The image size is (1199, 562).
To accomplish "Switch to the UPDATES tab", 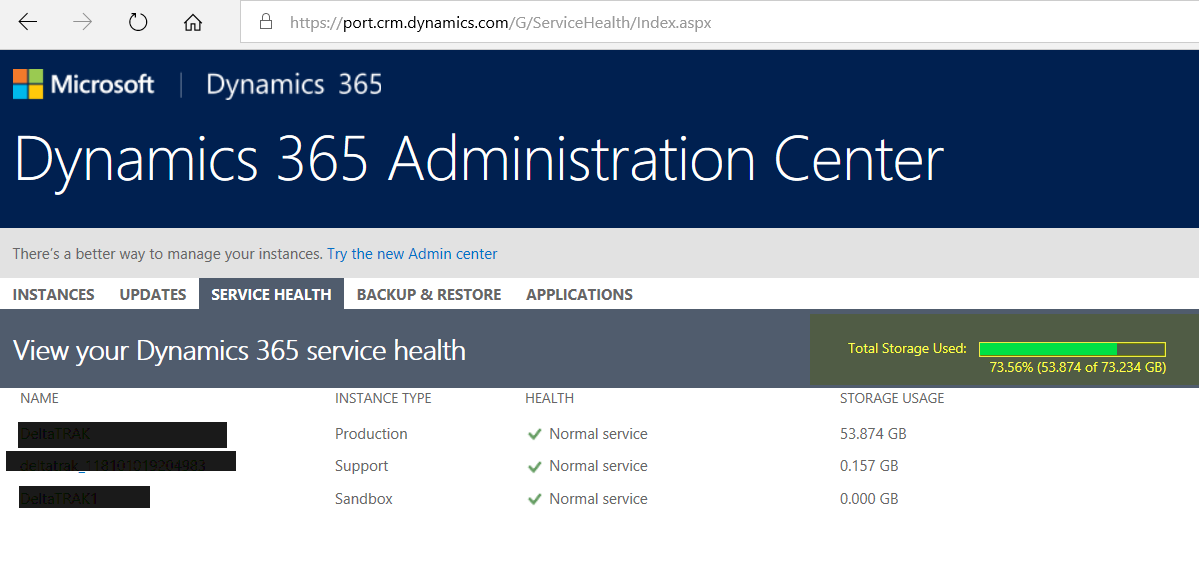I will (153, 294).
